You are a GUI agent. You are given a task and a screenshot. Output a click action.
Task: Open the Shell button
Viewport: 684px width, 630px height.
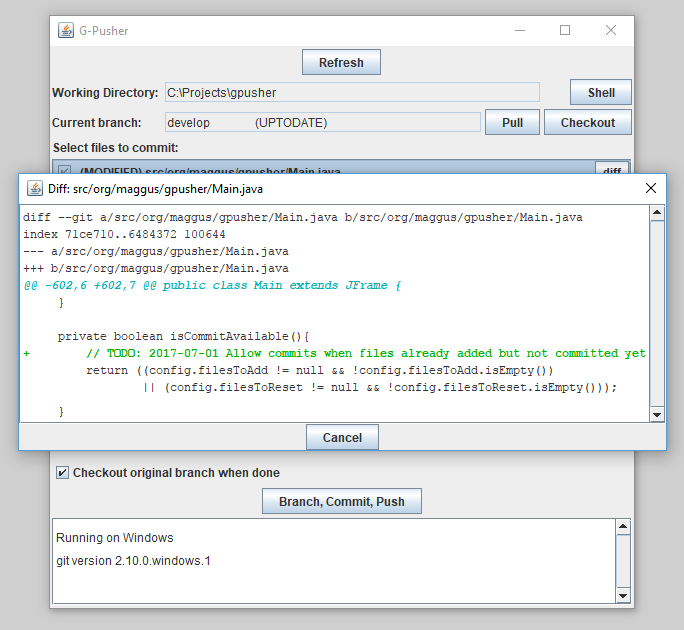[601, 93]
